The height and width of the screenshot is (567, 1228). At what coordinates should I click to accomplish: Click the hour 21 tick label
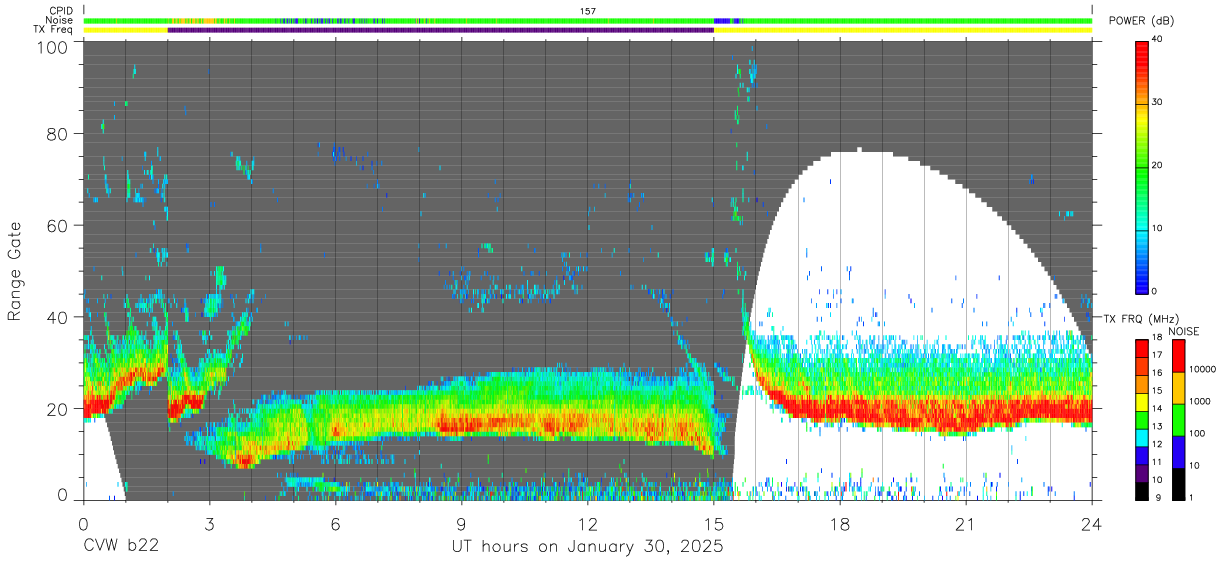pyautogui.click(x=966, y=524)
